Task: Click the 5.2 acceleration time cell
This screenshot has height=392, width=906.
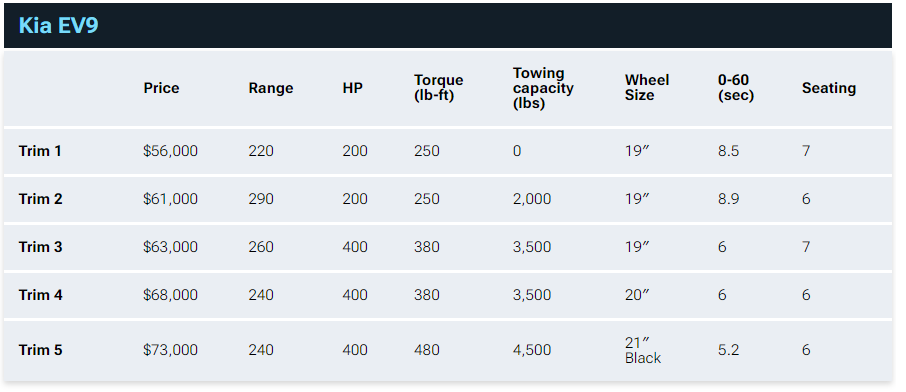Action: [728, 350]
